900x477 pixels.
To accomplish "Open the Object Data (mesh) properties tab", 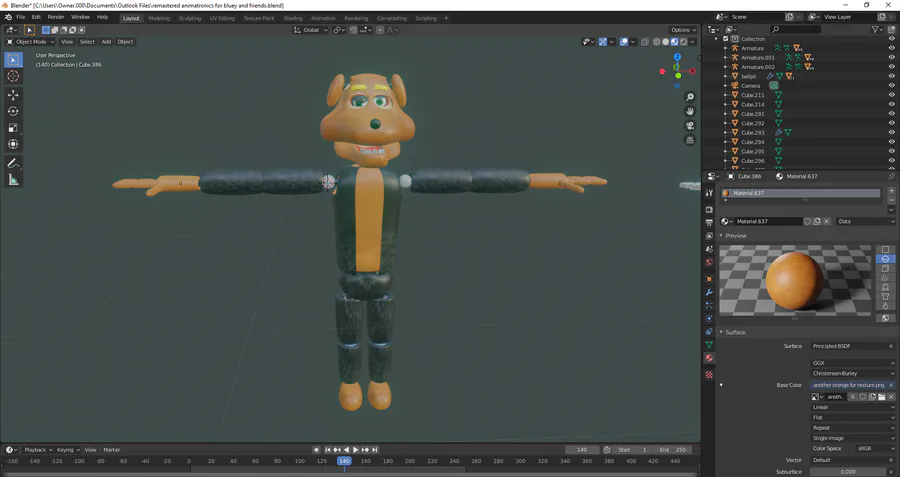I will [709, 345].
